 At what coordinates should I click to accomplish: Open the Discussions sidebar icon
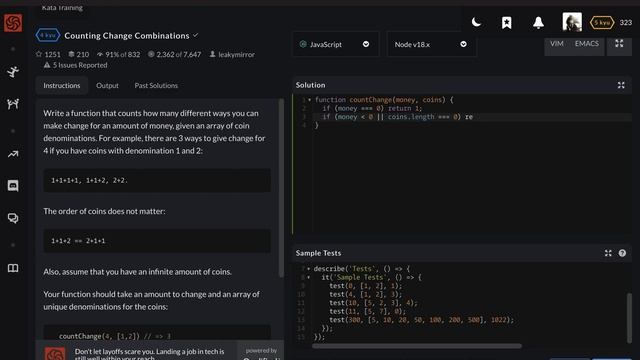[x=13, y=218]
